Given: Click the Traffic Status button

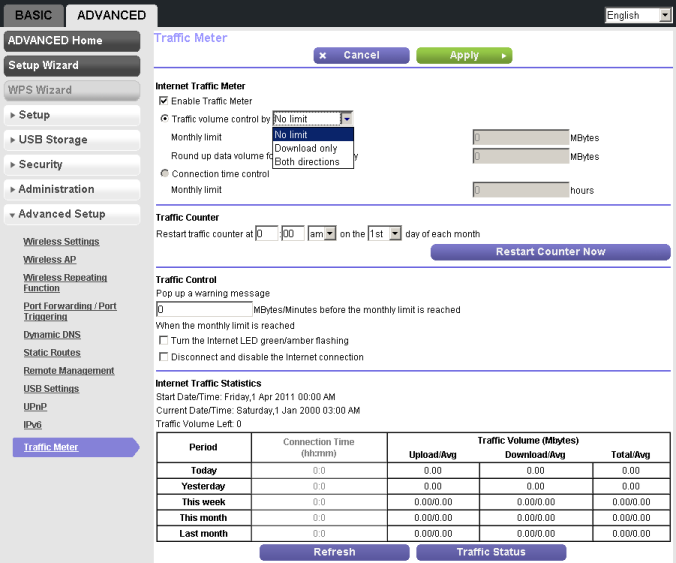Looking at the screenshot, I should click(491, 552).
